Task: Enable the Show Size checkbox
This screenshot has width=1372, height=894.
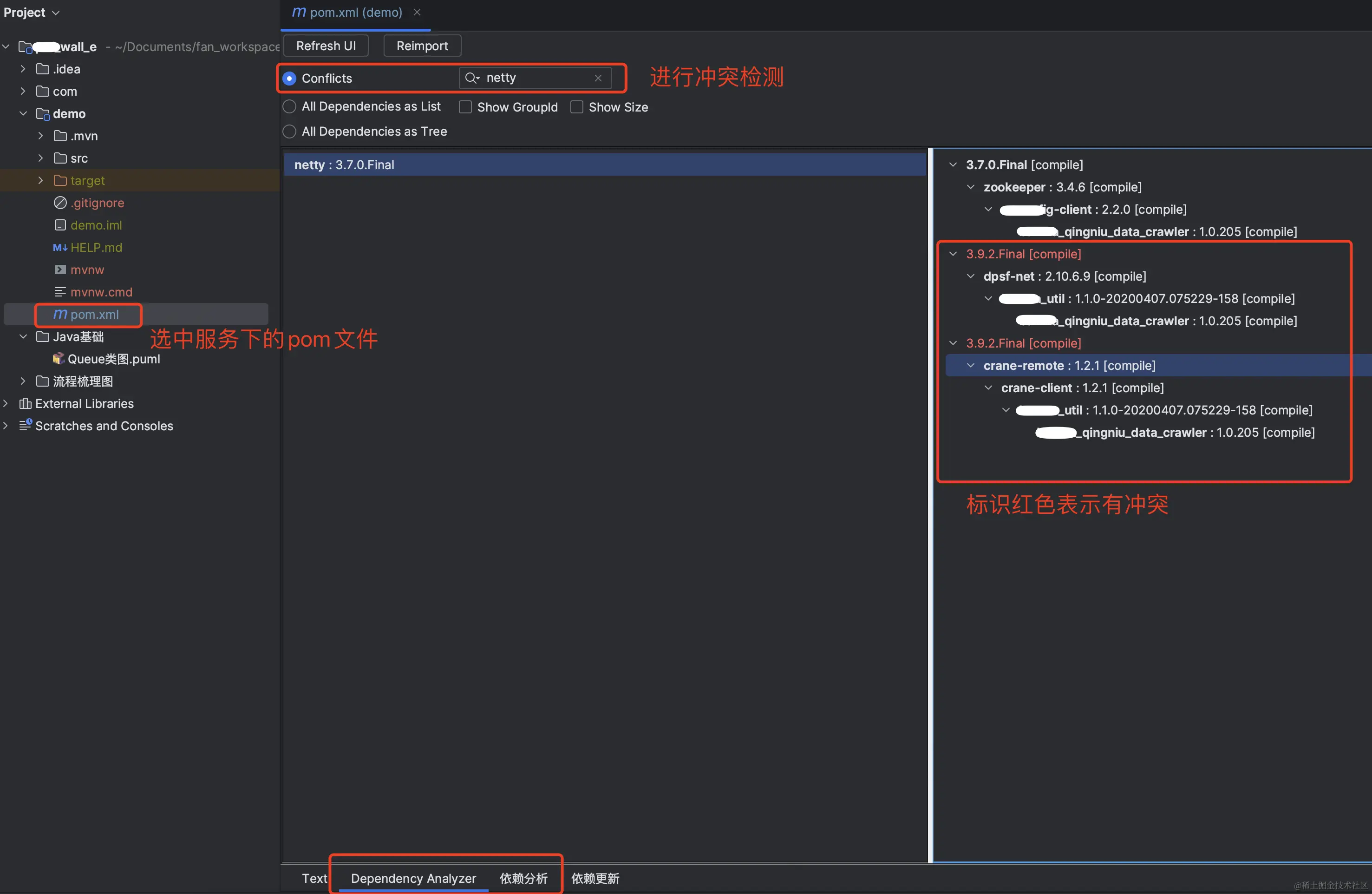Action: point(576,107)
